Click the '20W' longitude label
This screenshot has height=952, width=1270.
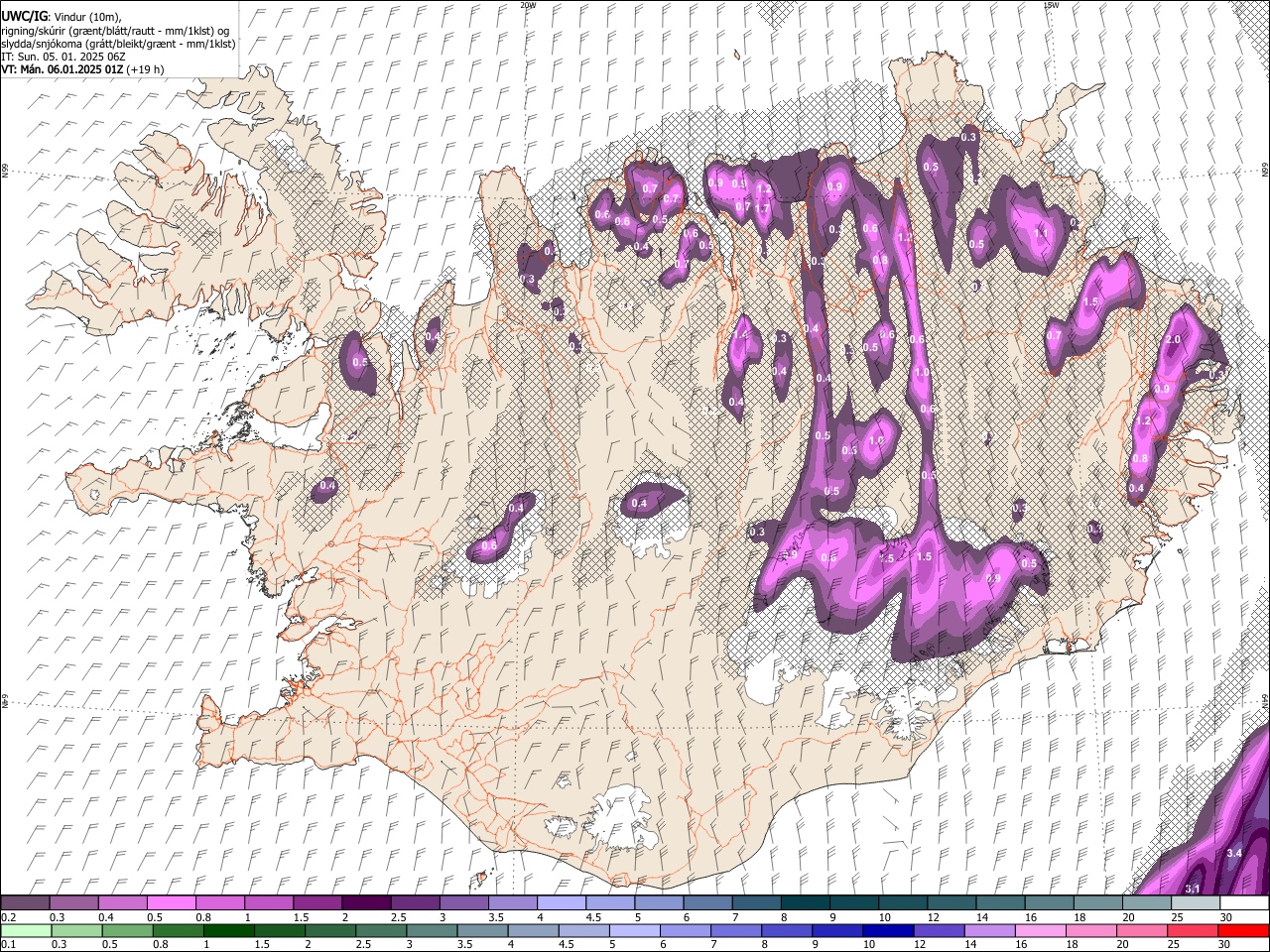point(528,5)
